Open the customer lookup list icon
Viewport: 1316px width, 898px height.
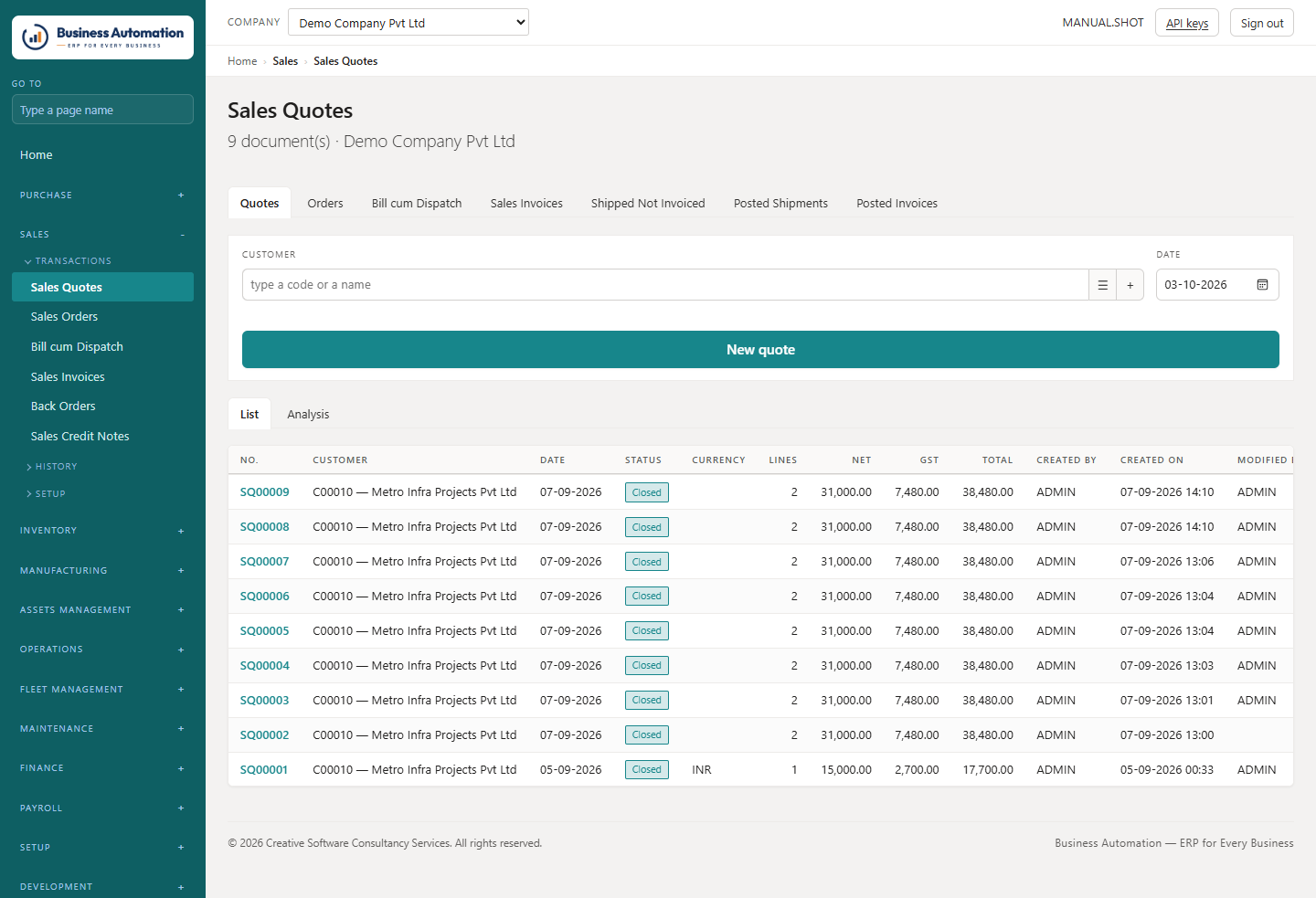coord(1102,285)
